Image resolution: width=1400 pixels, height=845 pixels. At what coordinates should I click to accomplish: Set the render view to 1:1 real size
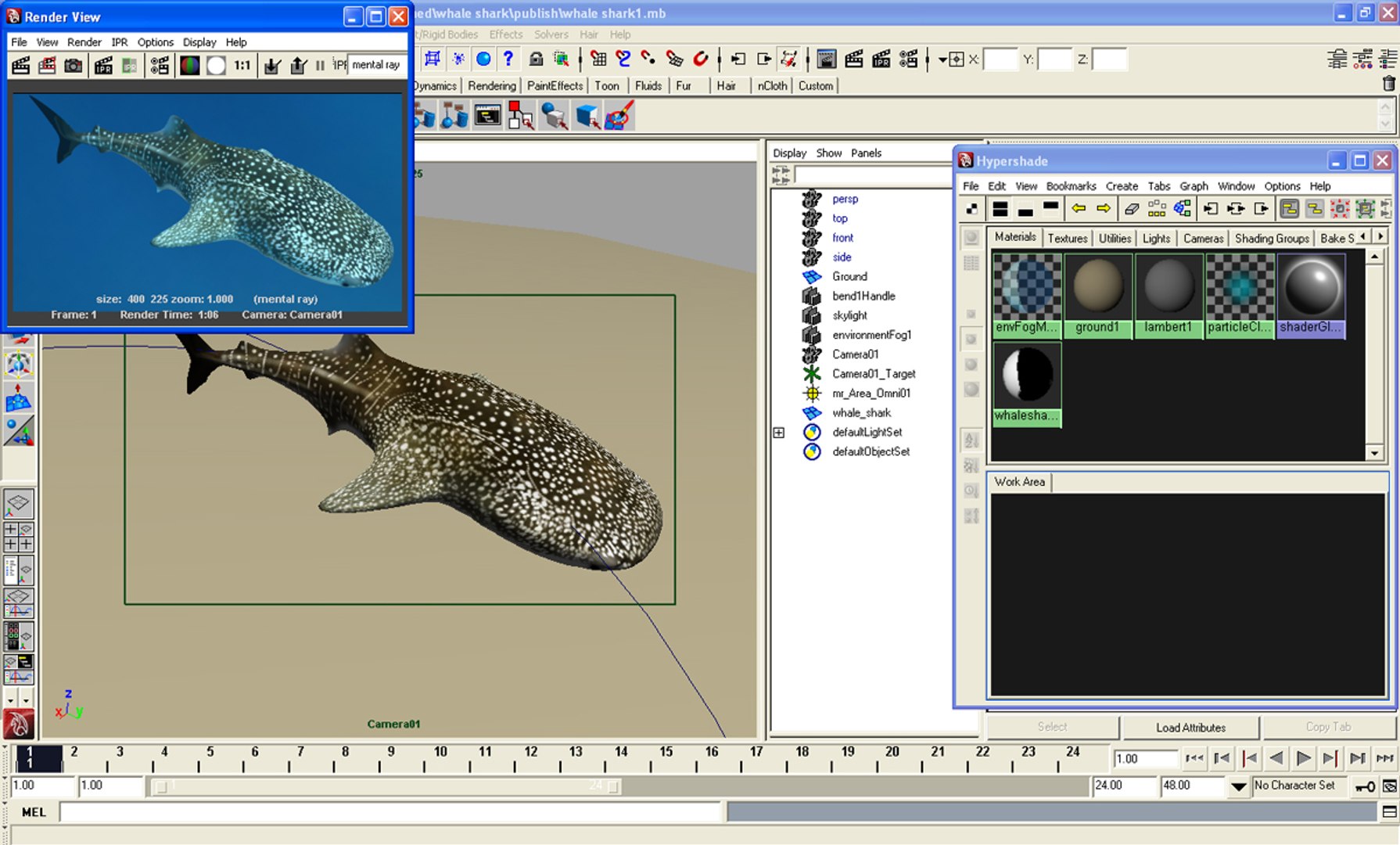(x=242, y=66)
